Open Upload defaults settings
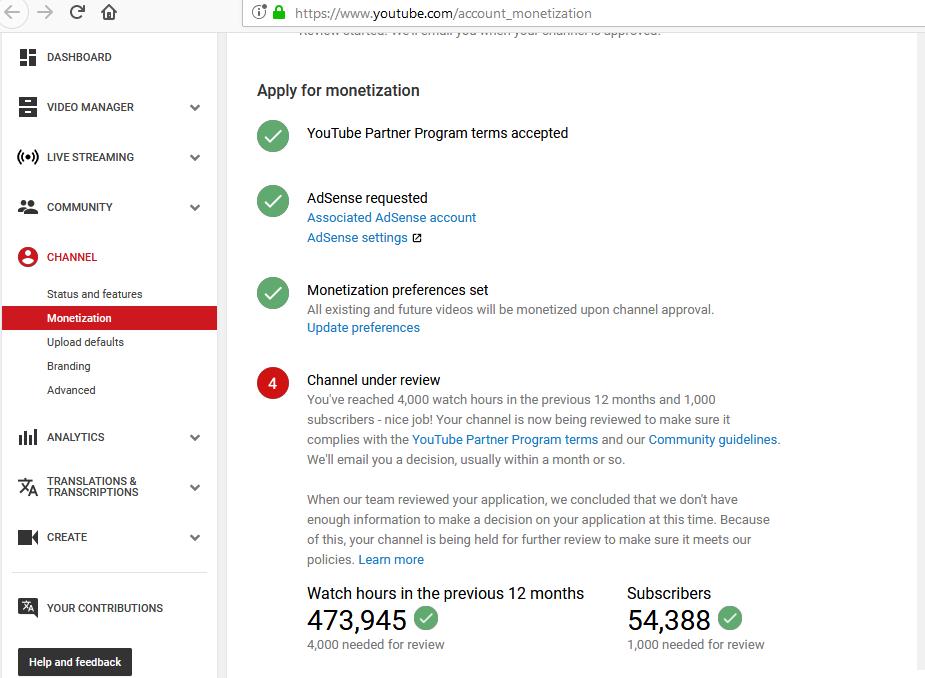The width and height of the screenshot is (925, 678). coord(86,342)
